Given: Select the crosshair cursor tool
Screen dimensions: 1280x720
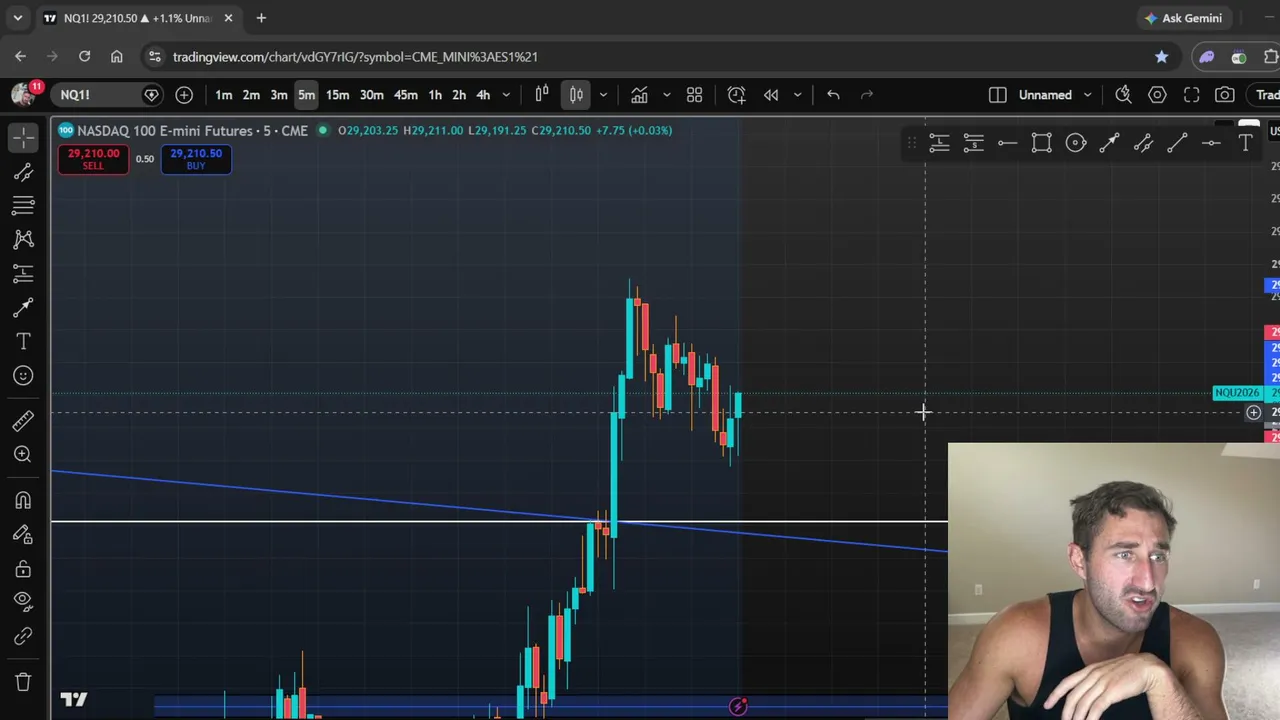Looking at the screenshot, I should pyautogui.click(x=23, y=138).
